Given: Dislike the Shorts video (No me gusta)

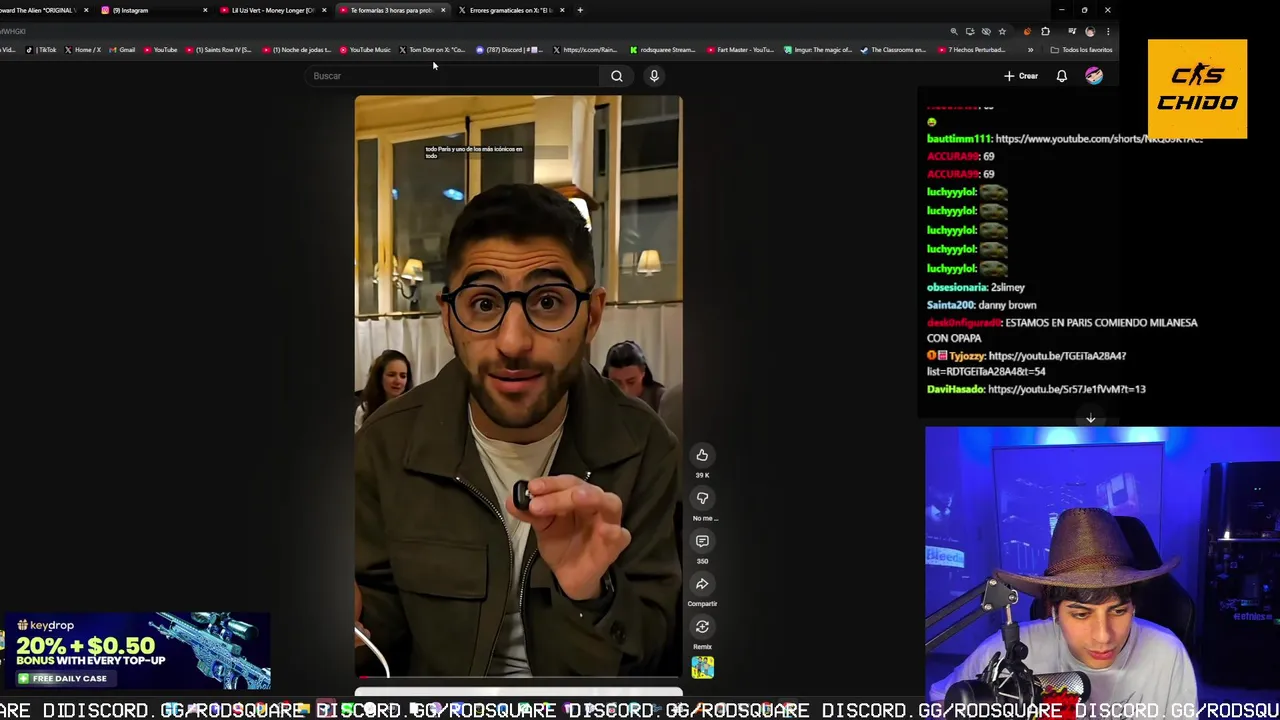Looking at the screenshot, I should [702, 498].
